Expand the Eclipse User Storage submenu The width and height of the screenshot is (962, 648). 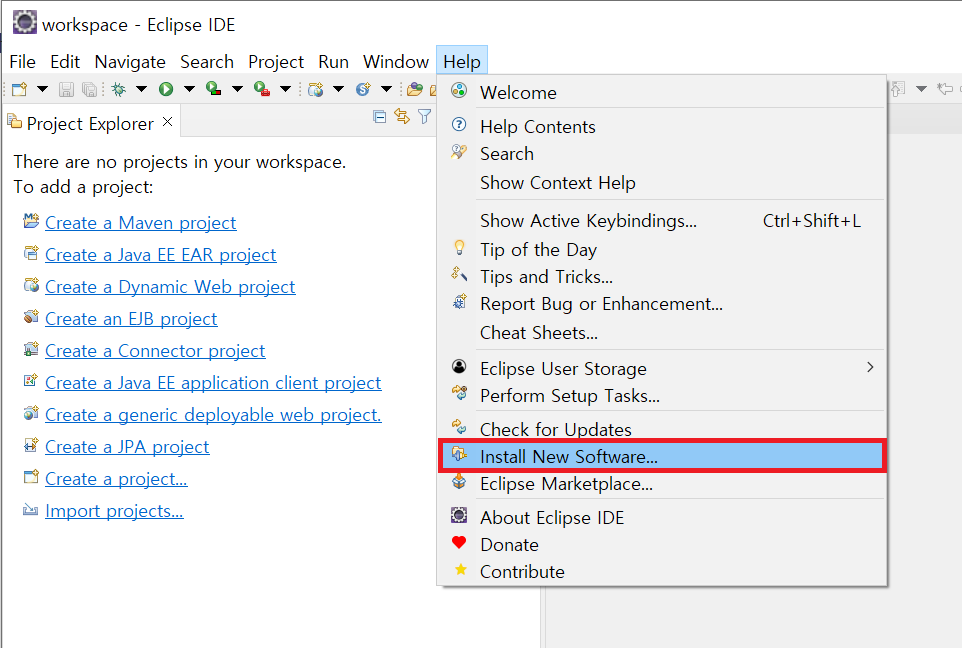(x=869, y=368)
